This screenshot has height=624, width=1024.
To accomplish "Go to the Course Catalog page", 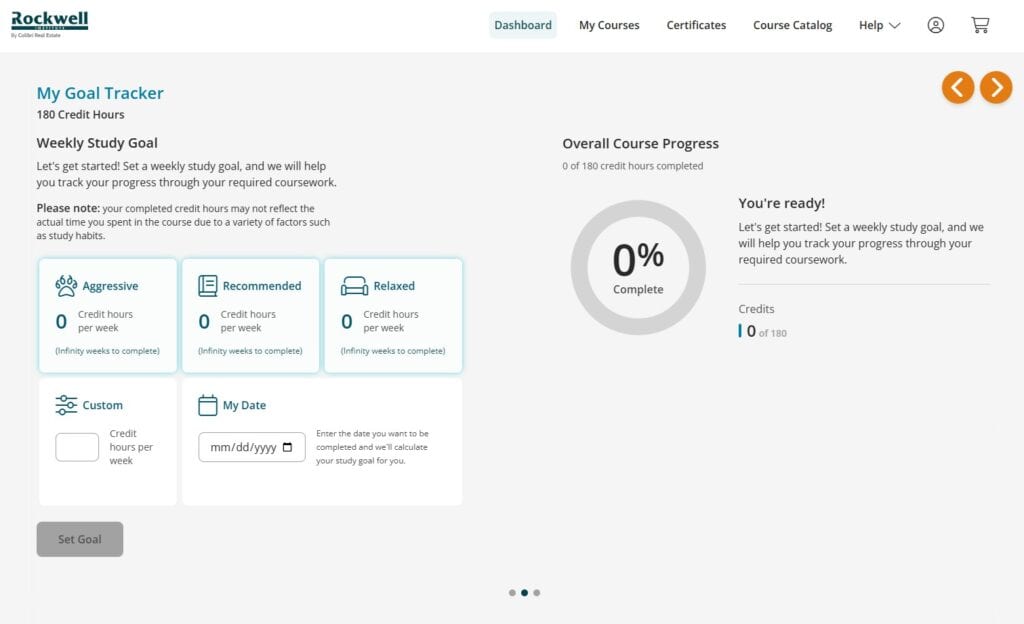I will [x=792, y=26].
